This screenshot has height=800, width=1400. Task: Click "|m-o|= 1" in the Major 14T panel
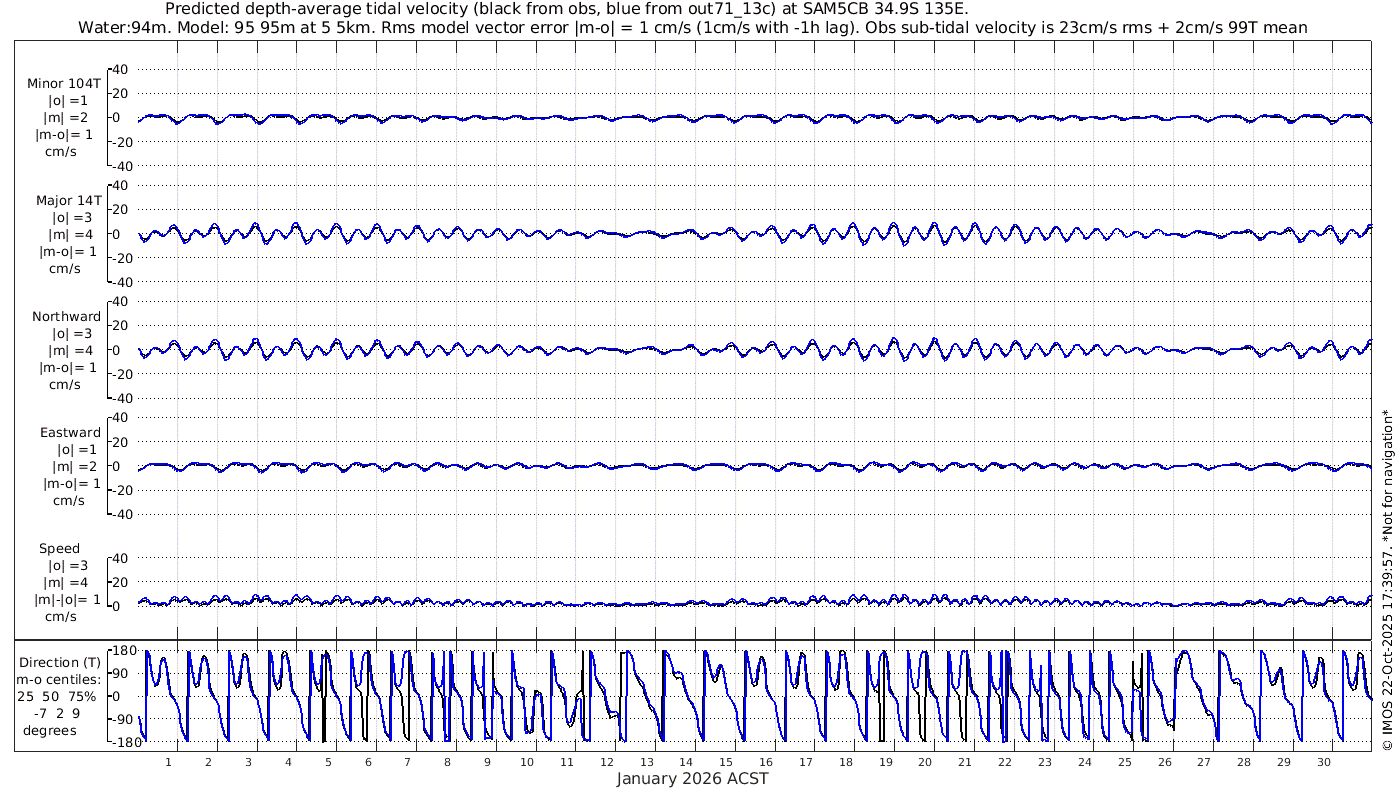coord(66,251)
